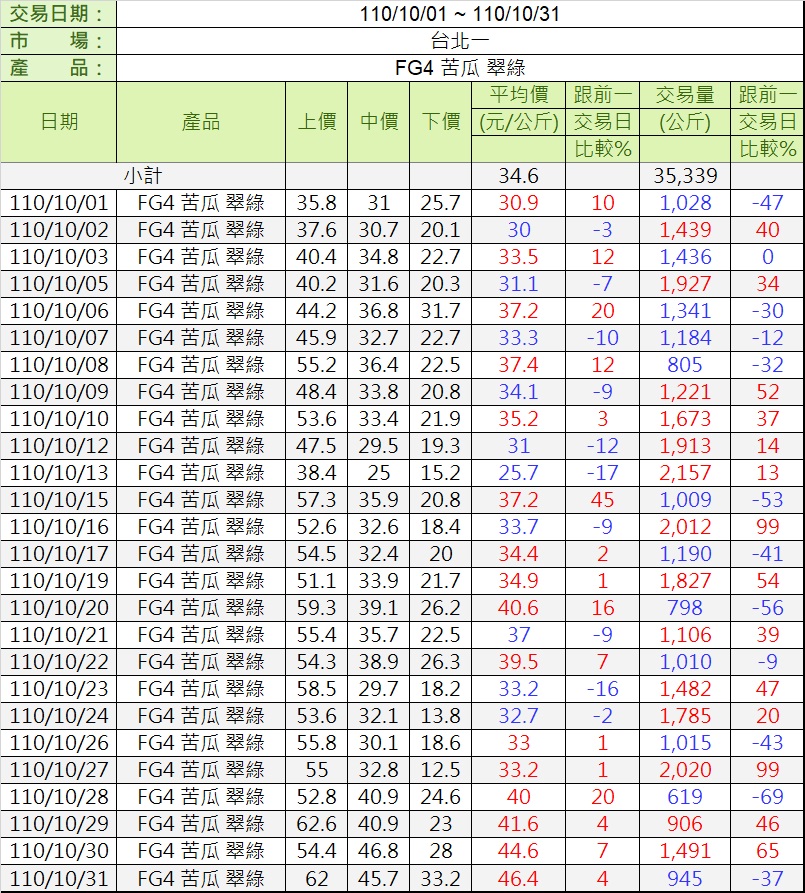Click the 交易量 (公斤) header
Screen dimensions: 805x893
point(684,109)
